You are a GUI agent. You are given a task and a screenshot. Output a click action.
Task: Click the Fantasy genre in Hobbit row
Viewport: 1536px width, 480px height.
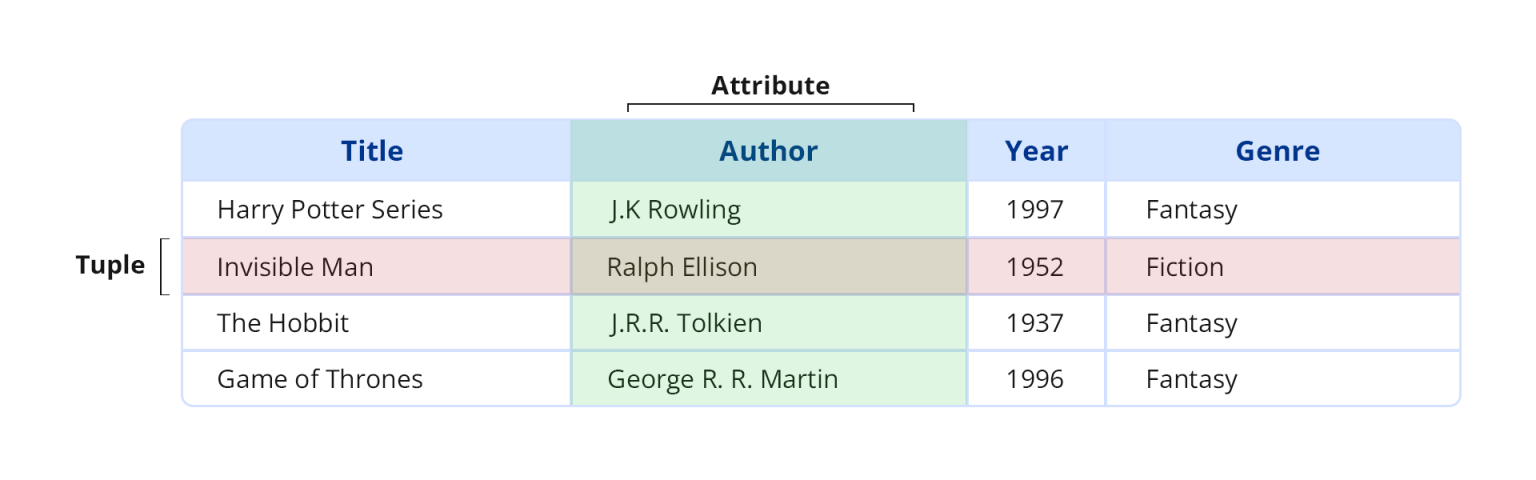(x=1191, y=323)
